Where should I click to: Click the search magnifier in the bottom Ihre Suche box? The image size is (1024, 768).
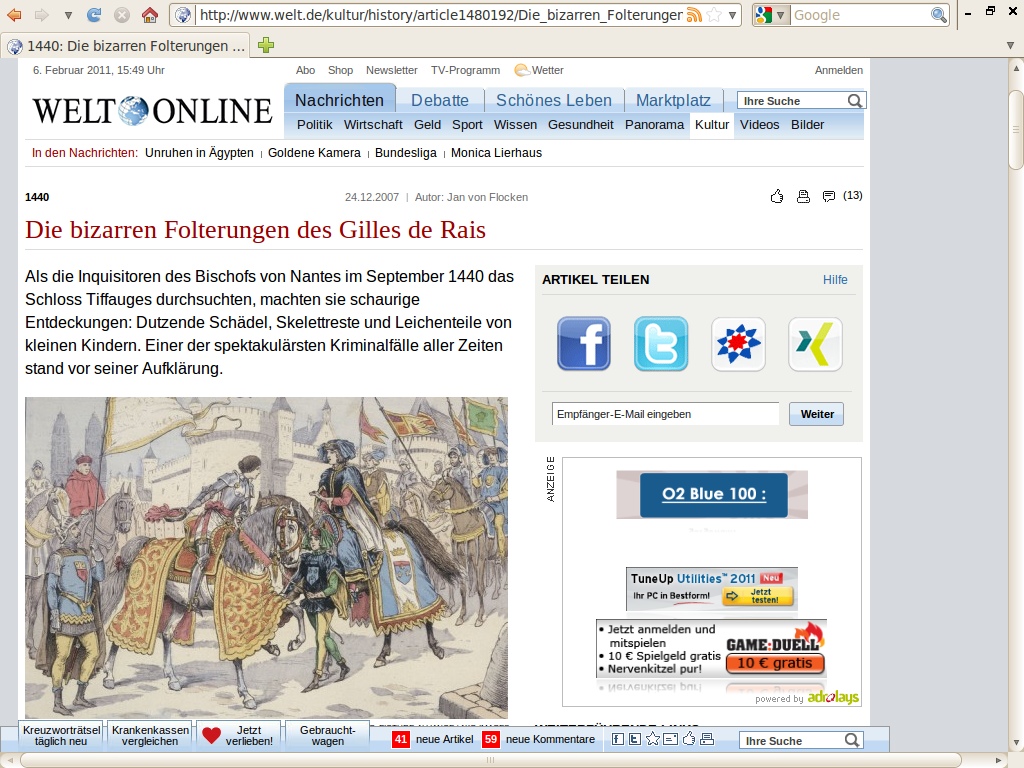[852, 740]
